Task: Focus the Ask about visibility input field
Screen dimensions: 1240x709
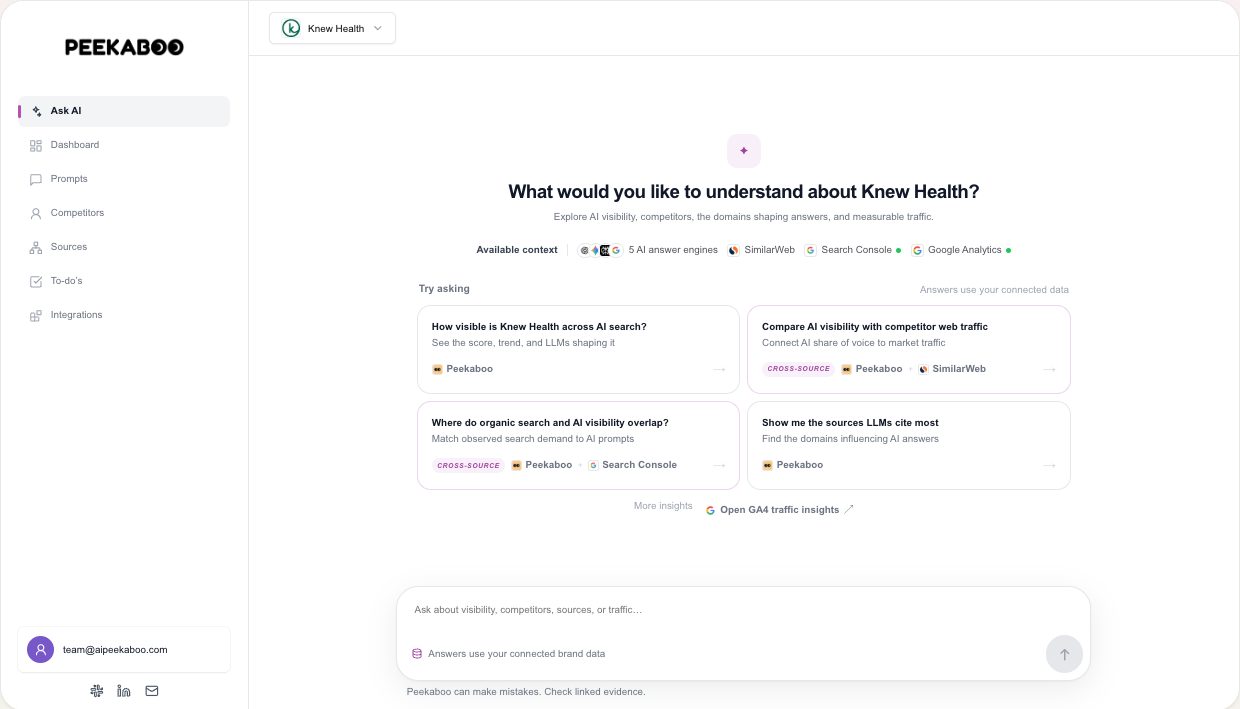Action: pyautogui.click(x=743, y=609)
